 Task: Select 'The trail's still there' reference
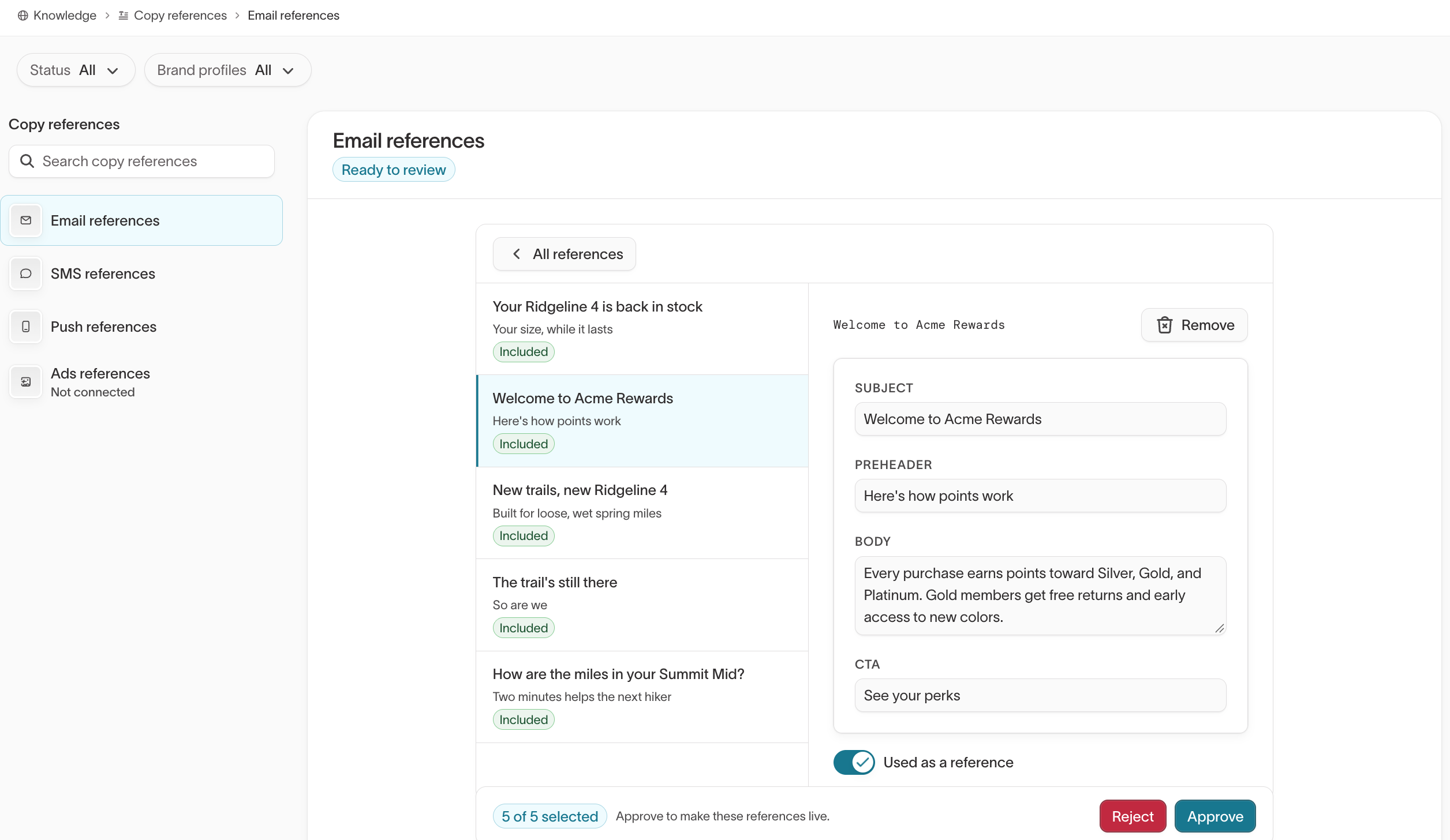642,605
